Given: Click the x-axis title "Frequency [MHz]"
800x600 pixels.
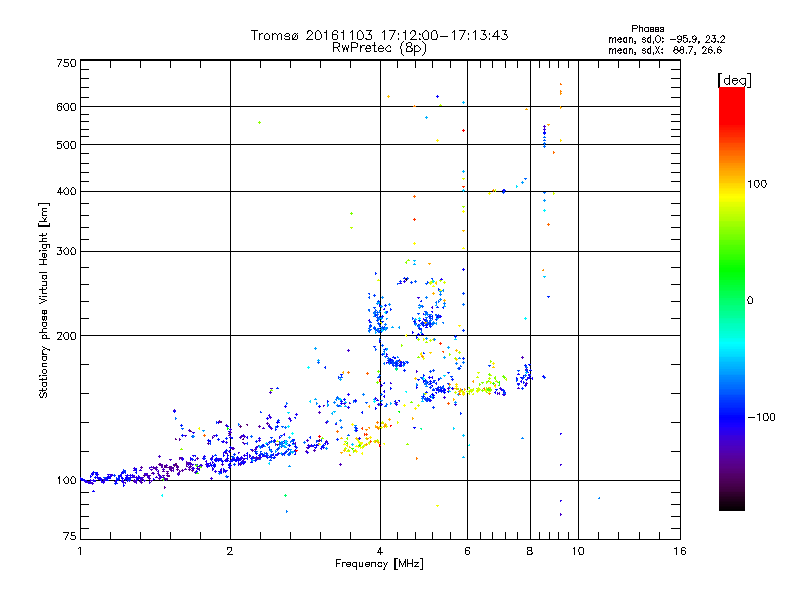Looking at the screenshot, I should tap(379, 564).
